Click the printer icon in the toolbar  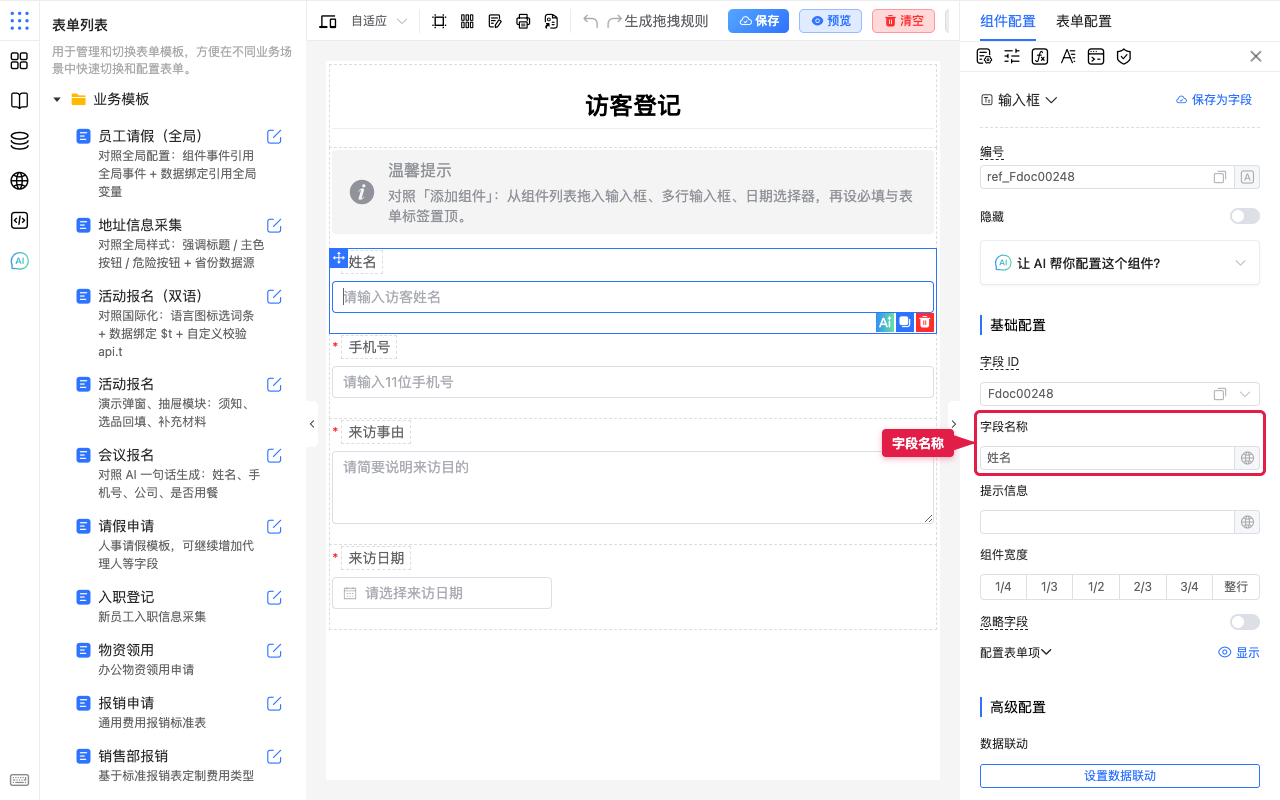click(x=523, y=21)
